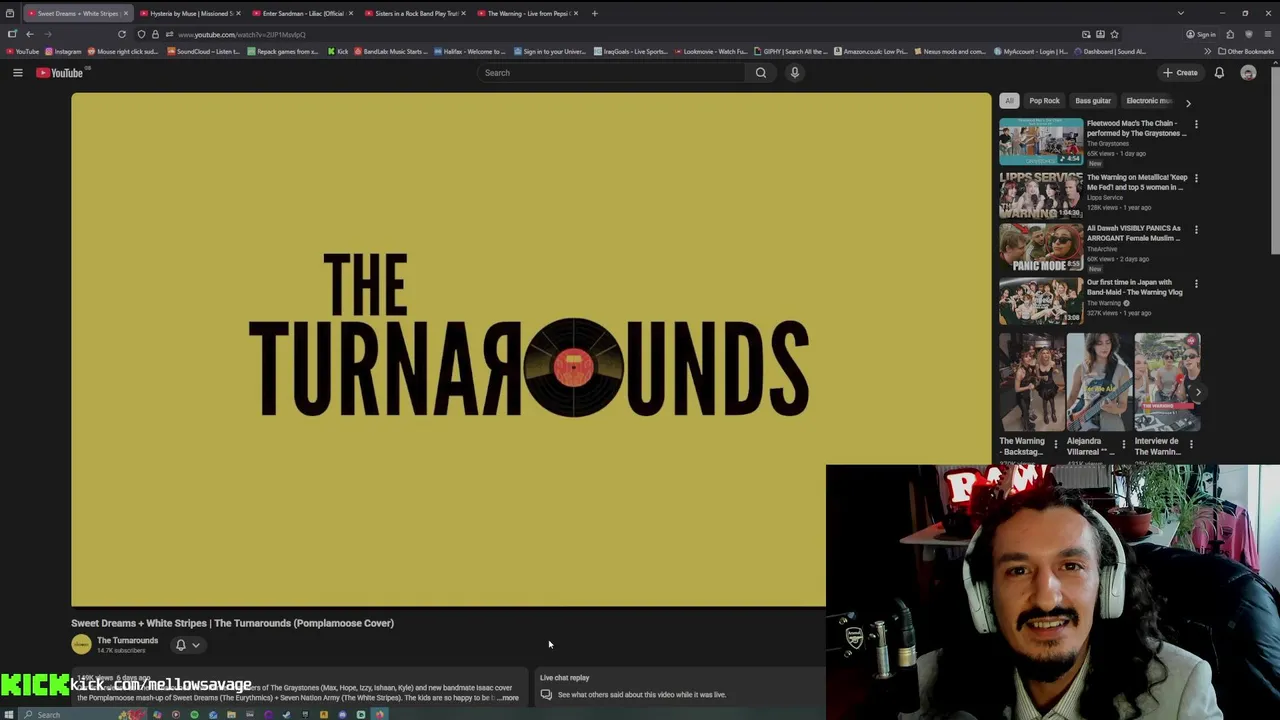Viewport: 1280px width, 720px height.
Task: Open options for Our first time in Japan video
Action: (1196, 284)
